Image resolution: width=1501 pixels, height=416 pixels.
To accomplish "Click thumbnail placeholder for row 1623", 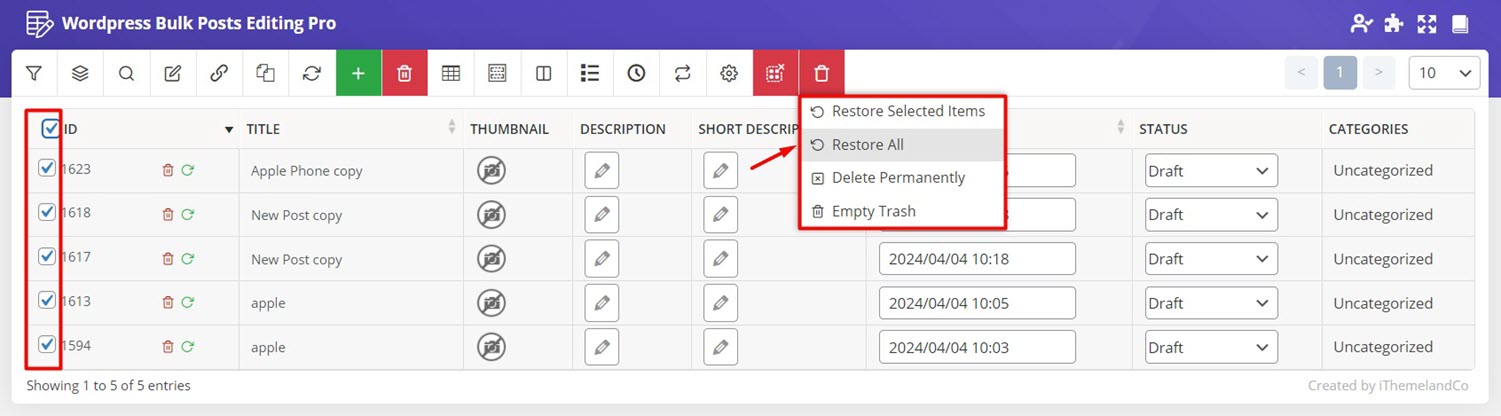I will tap(491, 170).
